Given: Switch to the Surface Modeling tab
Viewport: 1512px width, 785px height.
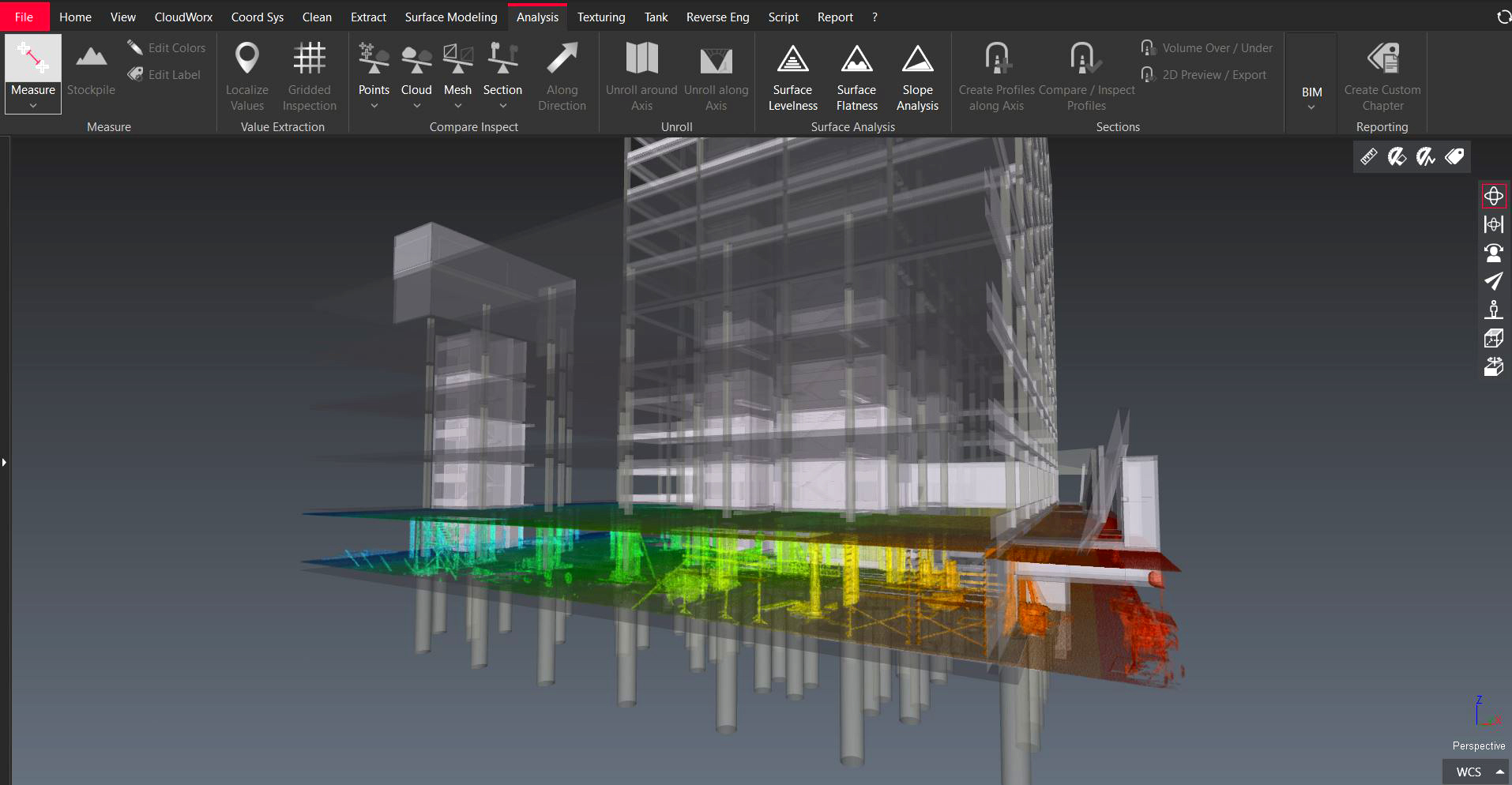Looking at the screenshot, I should tap(450, 17).
